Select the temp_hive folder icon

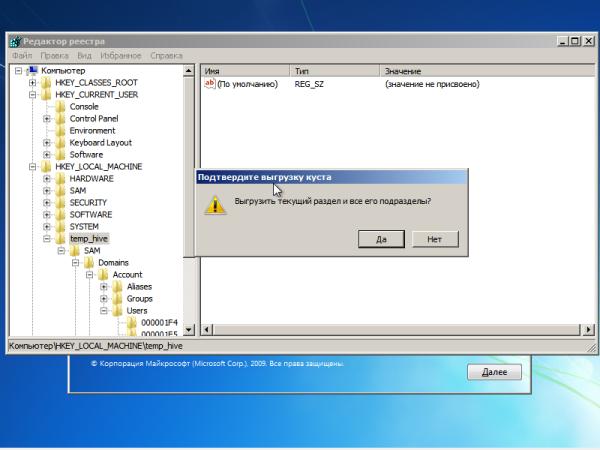pos(62,238)
